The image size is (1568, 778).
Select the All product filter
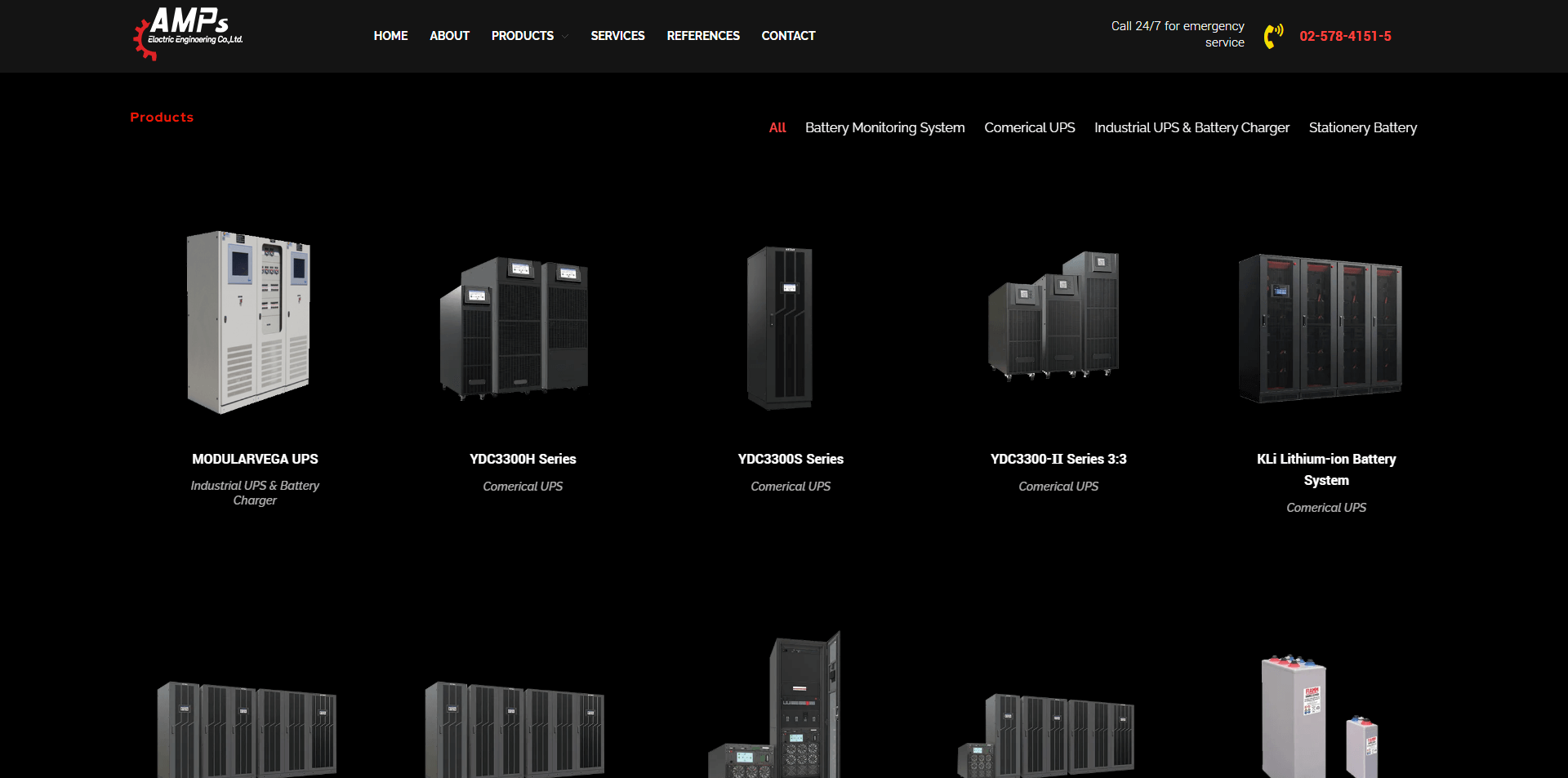click(777, 127)
